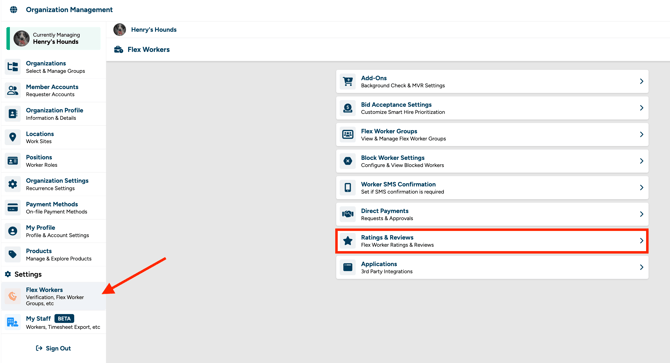Open Applications 3rd Party Integrations row

492,267
